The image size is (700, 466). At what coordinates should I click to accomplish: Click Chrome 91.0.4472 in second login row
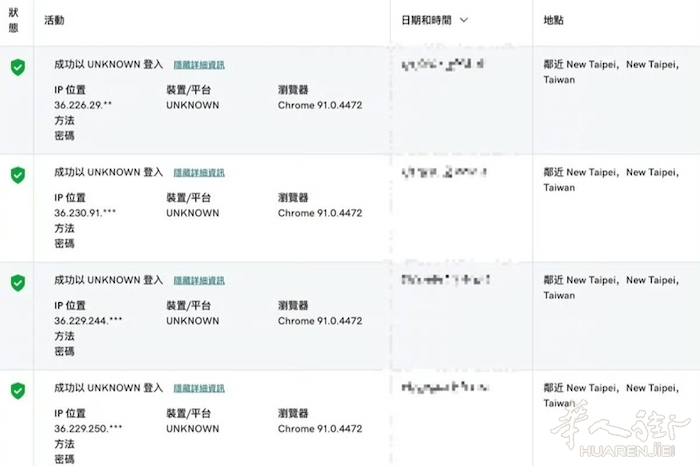tap(320, 213)
